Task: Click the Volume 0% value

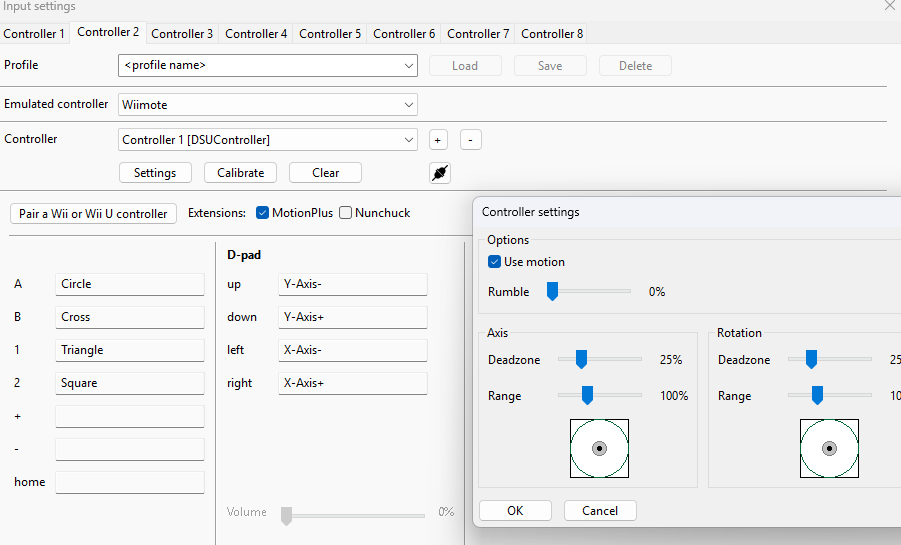Action: tap(446, 512)
